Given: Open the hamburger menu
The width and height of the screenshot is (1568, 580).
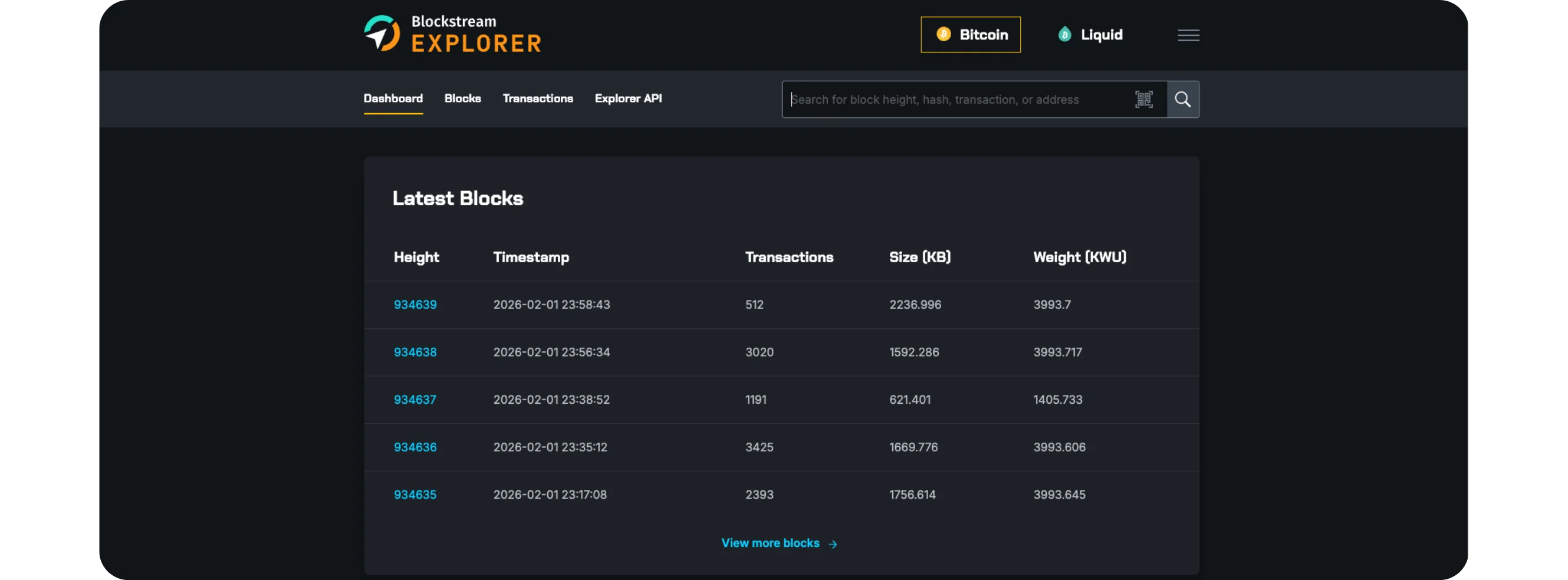Looking at the screenshot, I should coord(1188,35).
